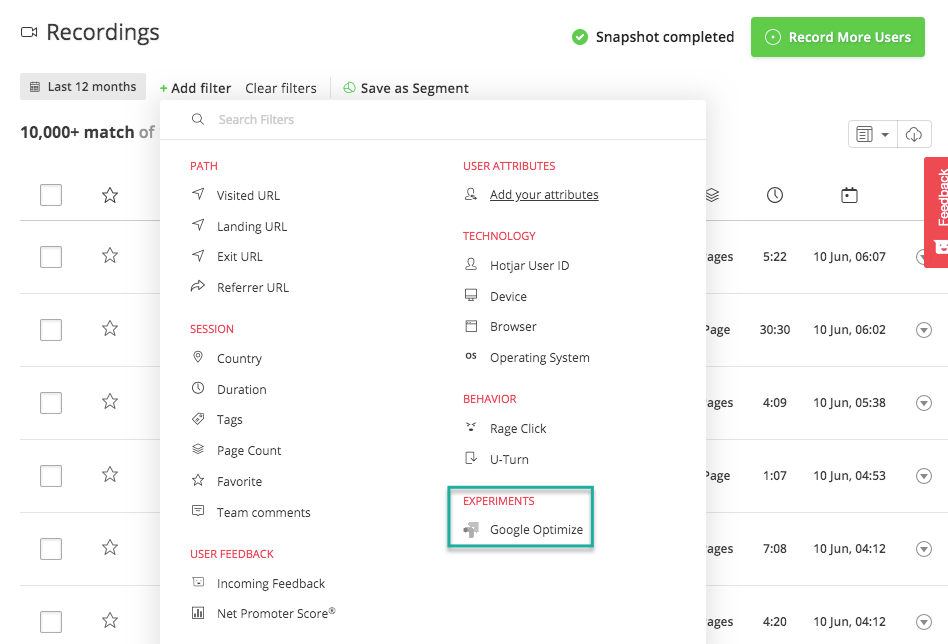Click the Record More Users button

[837, 37]
